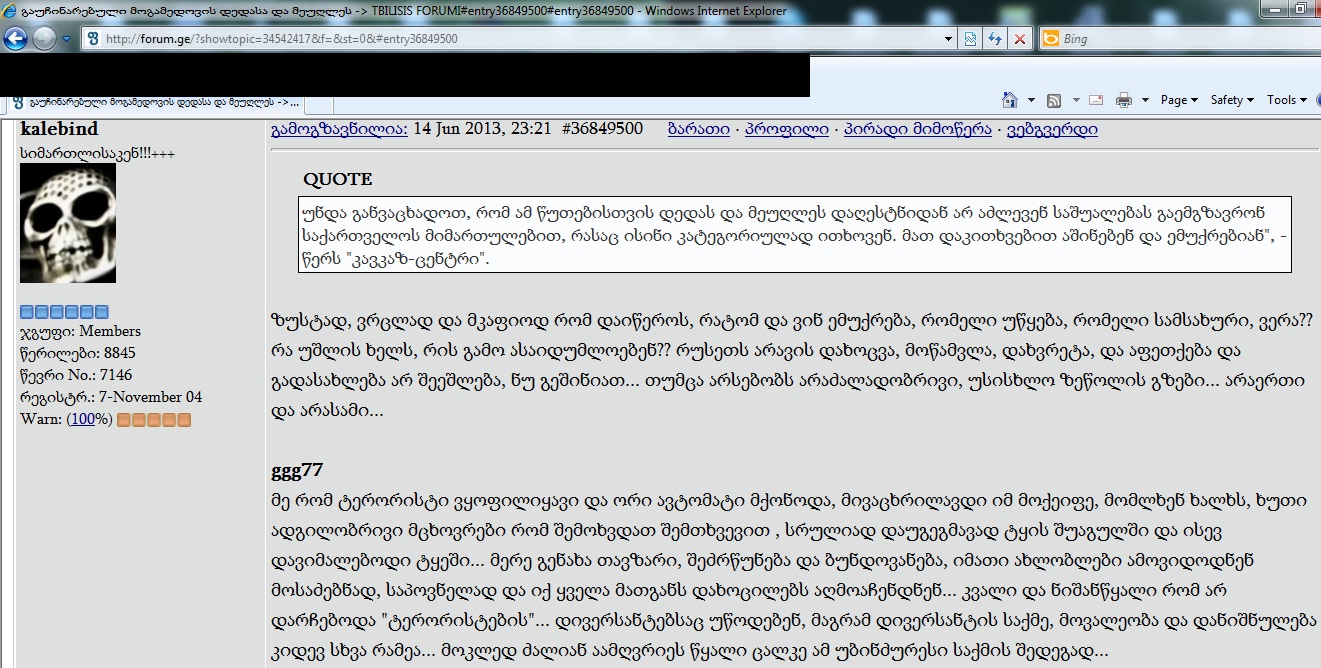This screenshot has height=668, width=1321.
Task: Open the ვებგვერდი website link
Action: tap(1052, 129)
